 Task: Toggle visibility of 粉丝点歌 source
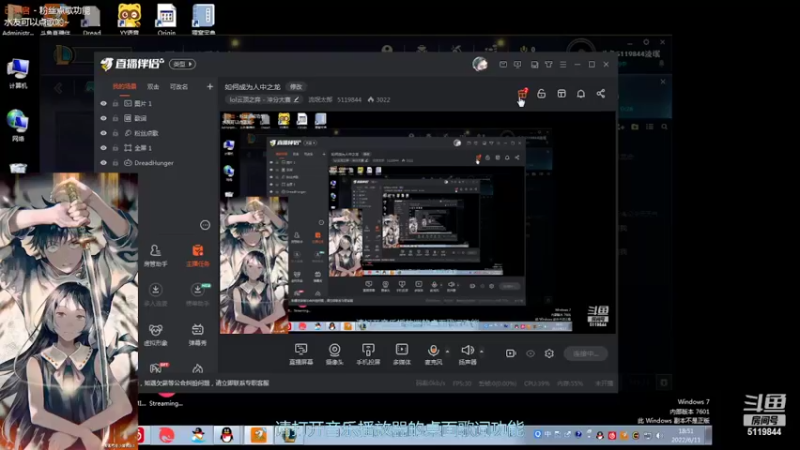[x=104, y=133]
